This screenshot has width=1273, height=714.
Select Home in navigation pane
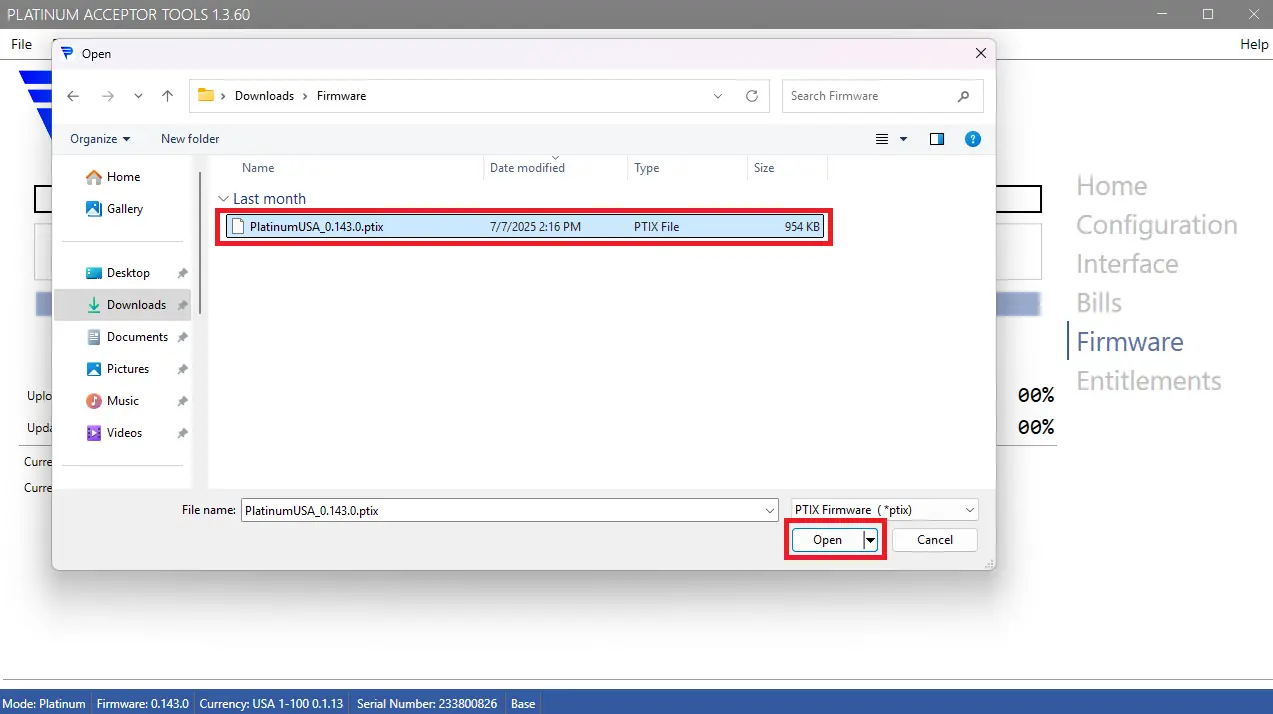coord(123,177)
